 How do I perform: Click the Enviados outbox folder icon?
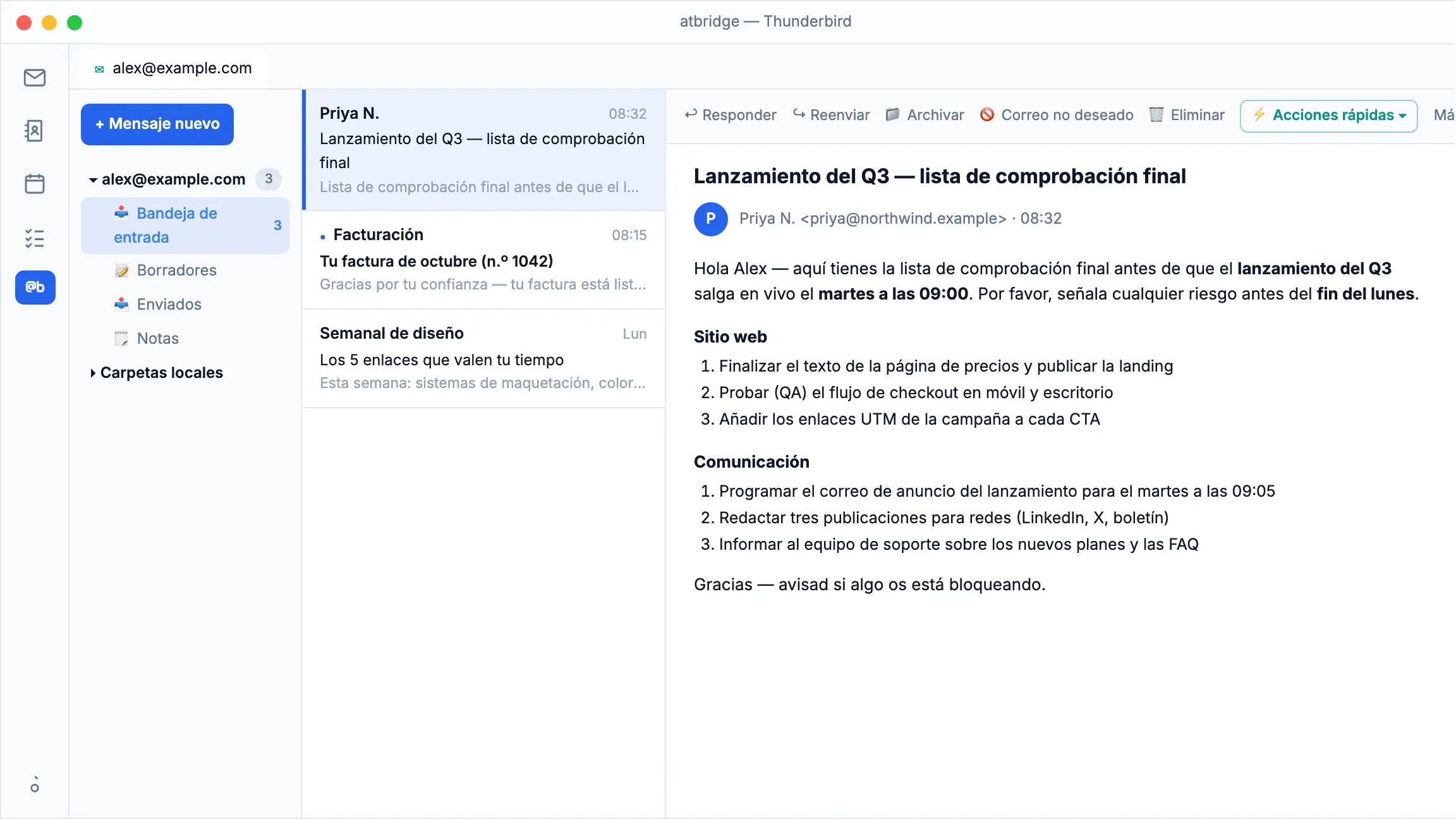(121, 305)
